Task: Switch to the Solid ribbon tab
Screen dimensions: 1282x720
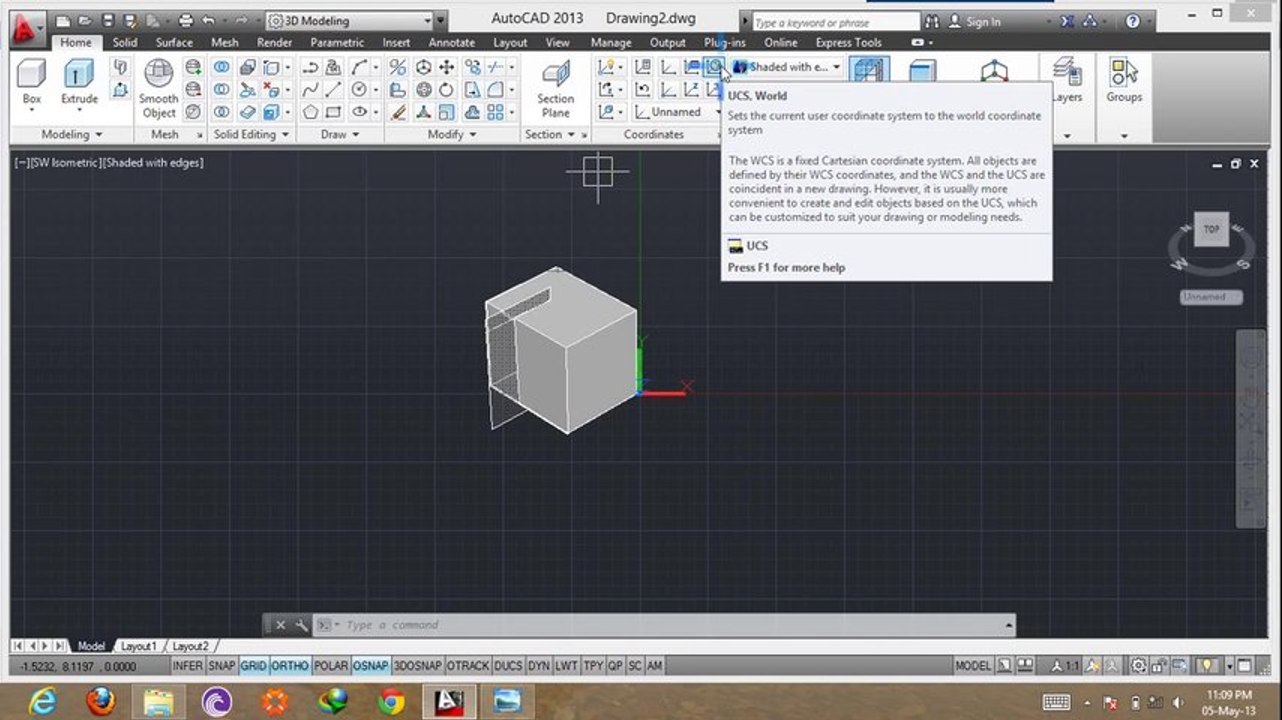Action: 125,43
